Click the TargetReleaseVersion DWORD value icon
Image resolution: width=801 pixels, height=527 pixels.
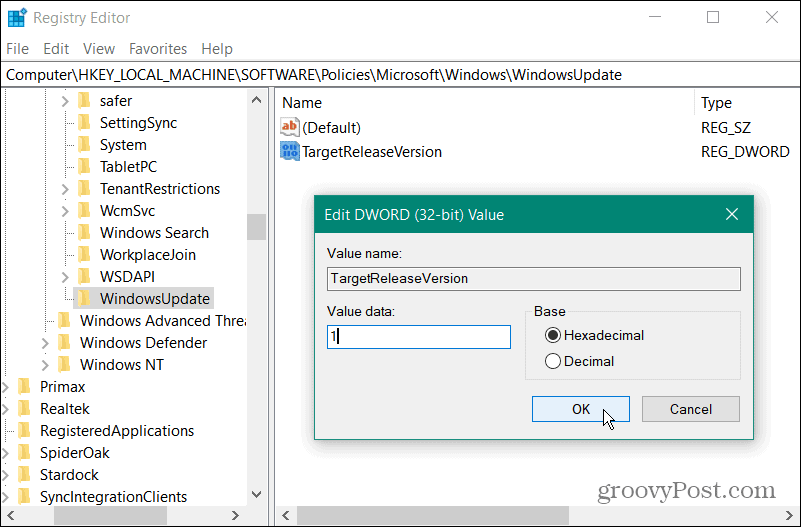click(290, 152)
